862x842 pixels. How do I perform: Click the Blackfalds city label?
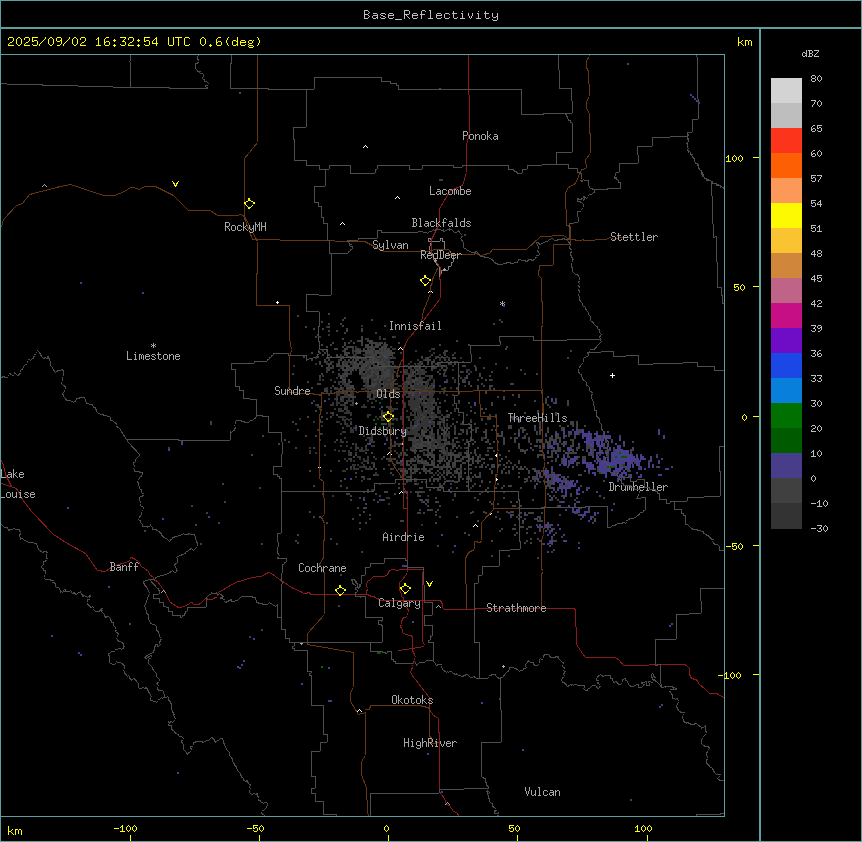coord(441,223)
